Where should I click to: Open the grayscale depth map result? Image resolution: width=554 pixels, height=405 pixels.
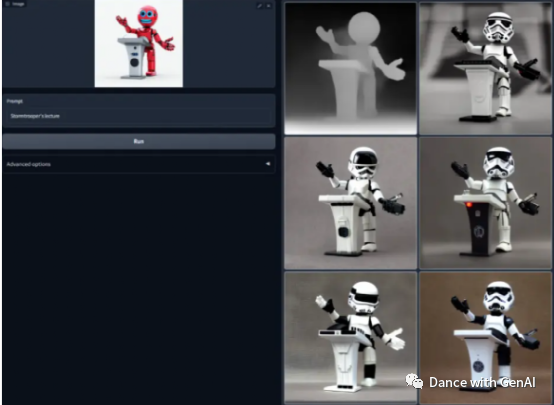pyautogui.click(x=350, y=69)
